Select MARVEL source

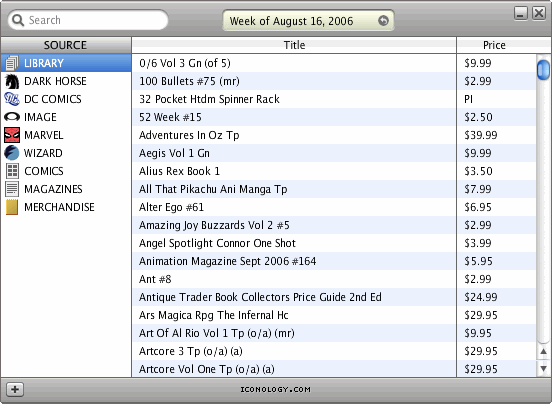point(66,135)
